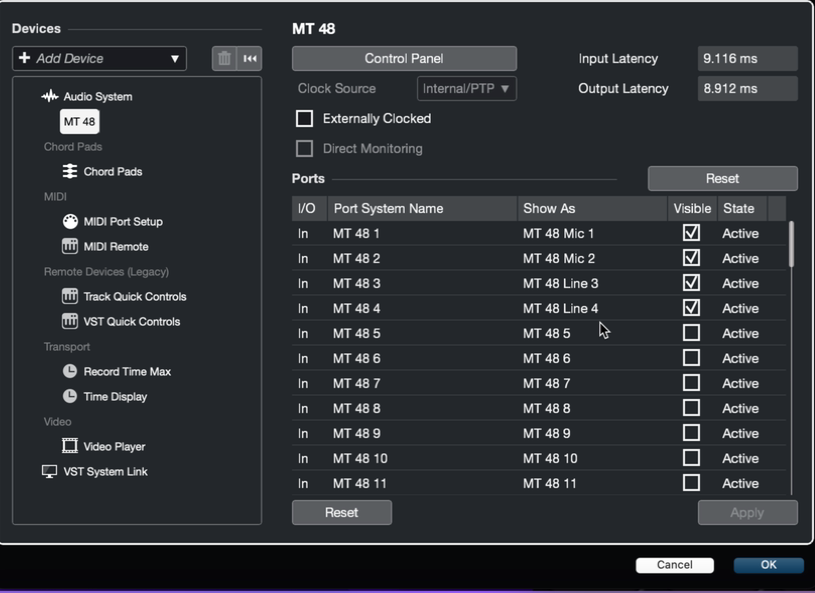Screen dimensions: 815x593
Task: Open the Add Device dropdown
Action: coord(99,58)
